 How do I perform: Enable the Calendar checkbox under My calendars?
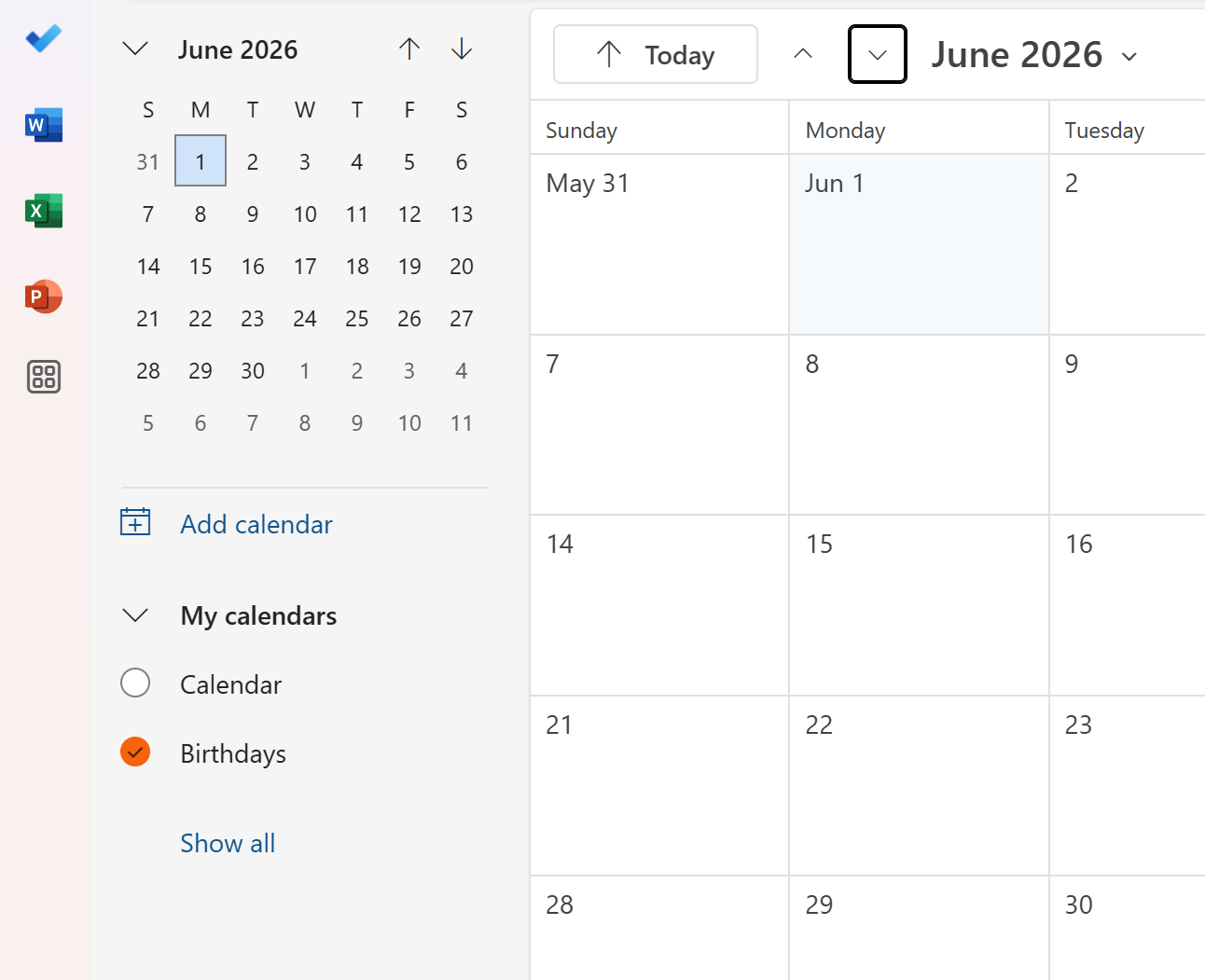coord(135,683)
